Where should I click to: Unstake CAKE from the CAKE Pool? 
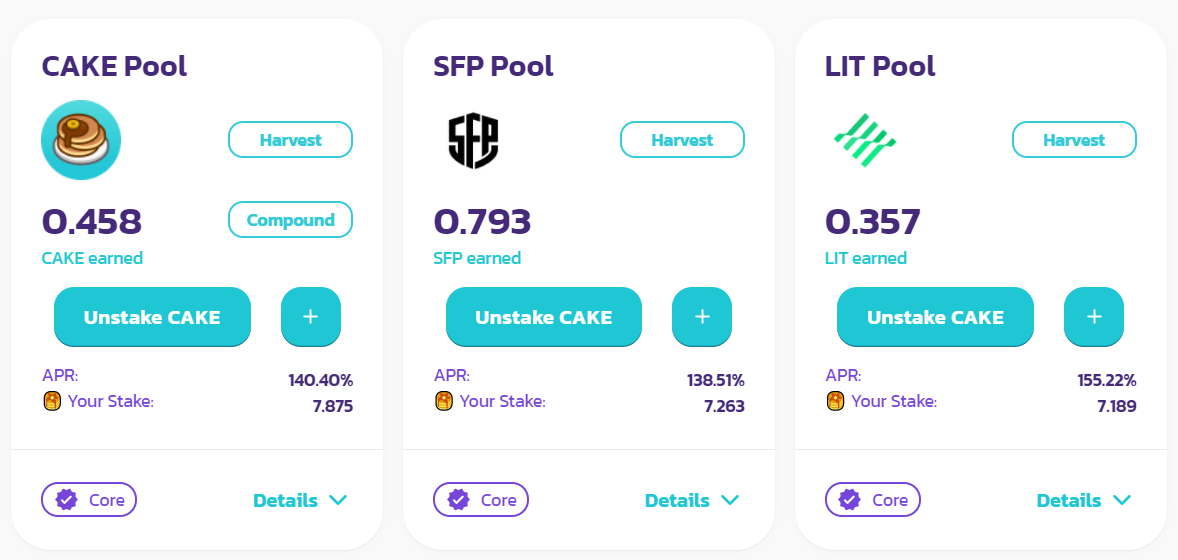click(x=152, y=317)
